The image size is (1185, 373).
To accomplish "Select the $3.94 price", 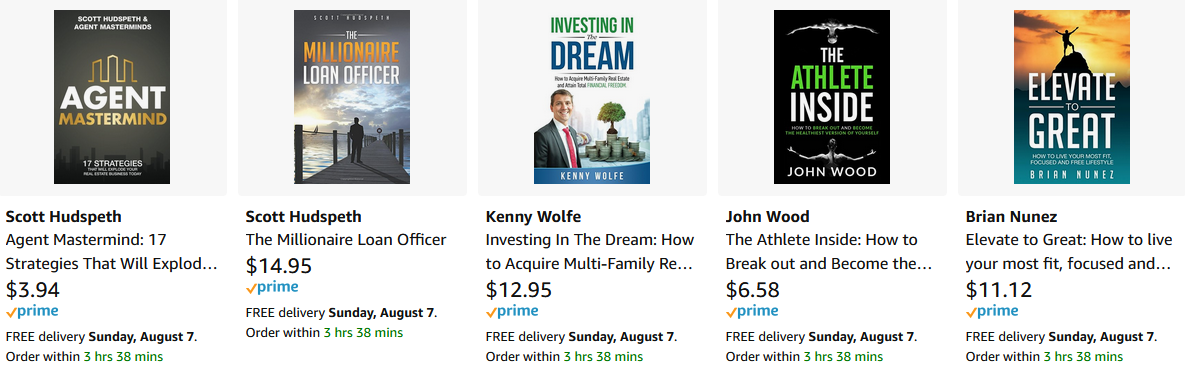I will (32, 290).
